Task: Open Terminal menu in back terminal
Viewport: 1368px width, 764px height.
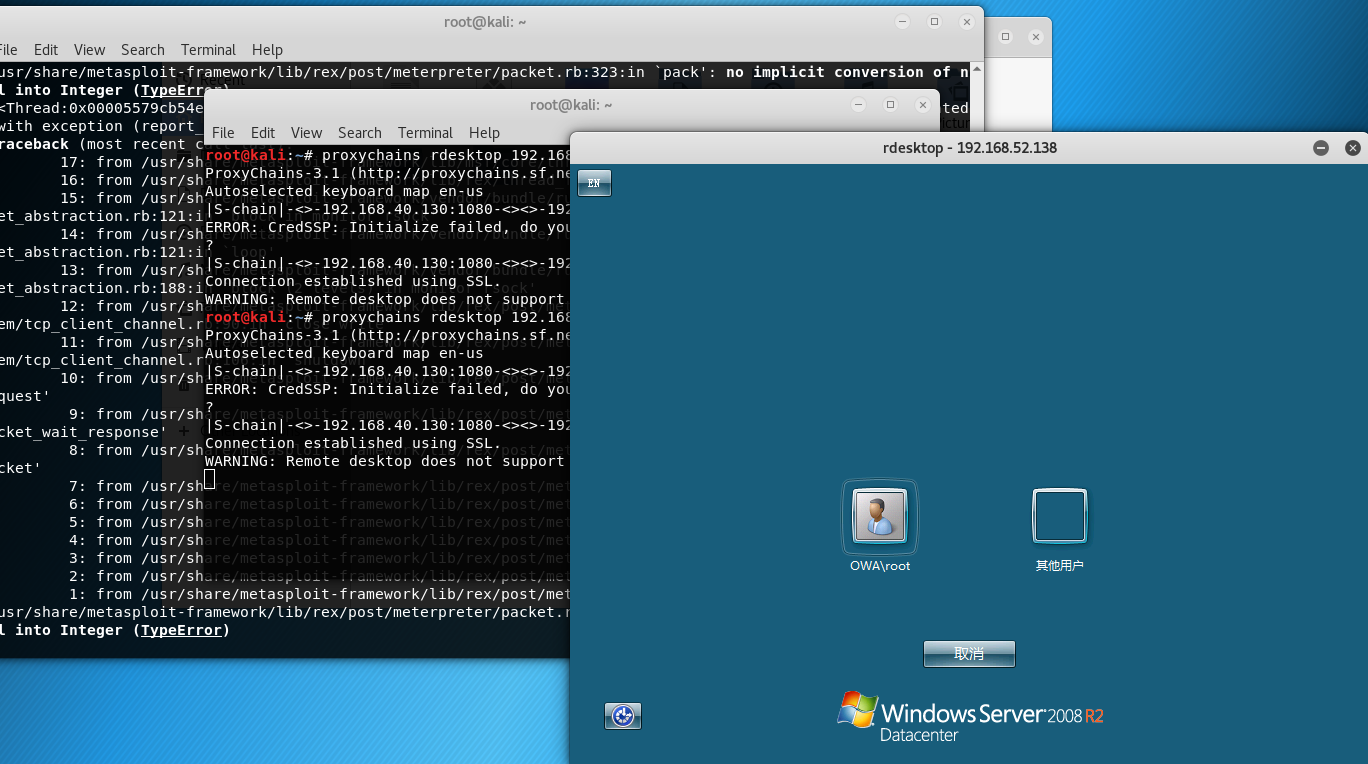Action: point(208,50)
